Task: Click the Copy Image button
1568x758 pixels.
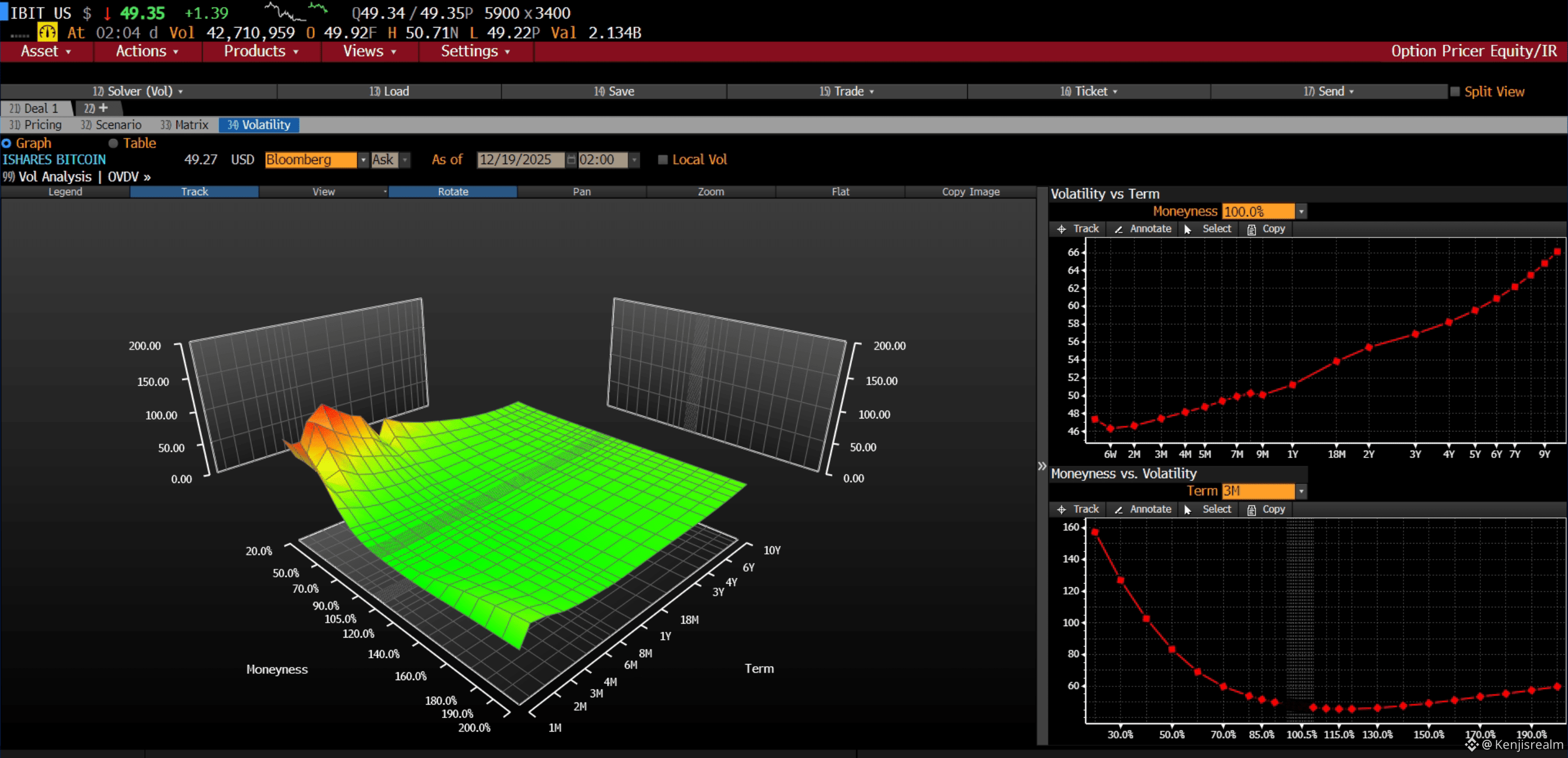Action: [970, 192]
